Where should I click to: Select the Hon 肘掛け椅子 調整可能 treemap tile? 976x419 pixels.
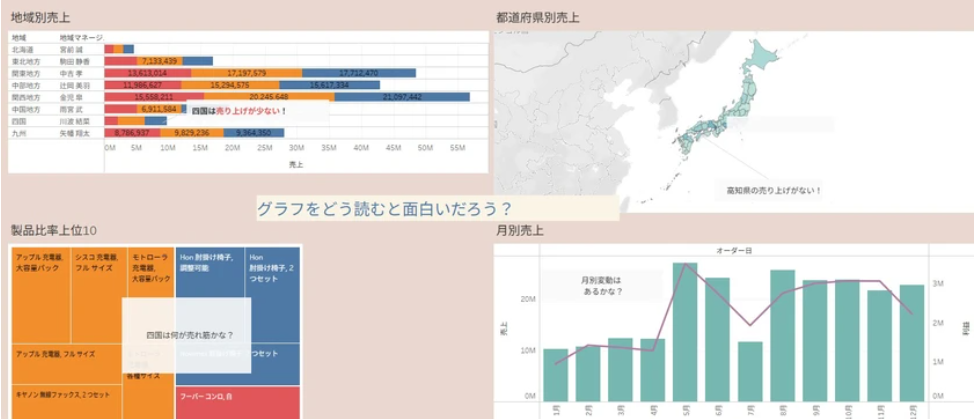[x=210, y=270]
